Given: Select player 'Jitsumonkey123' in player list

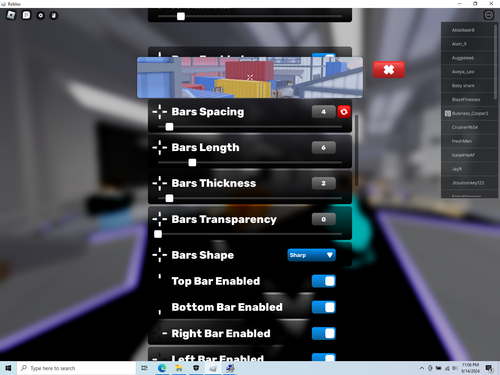Looking at the screenshot, I should click(468, 183).
